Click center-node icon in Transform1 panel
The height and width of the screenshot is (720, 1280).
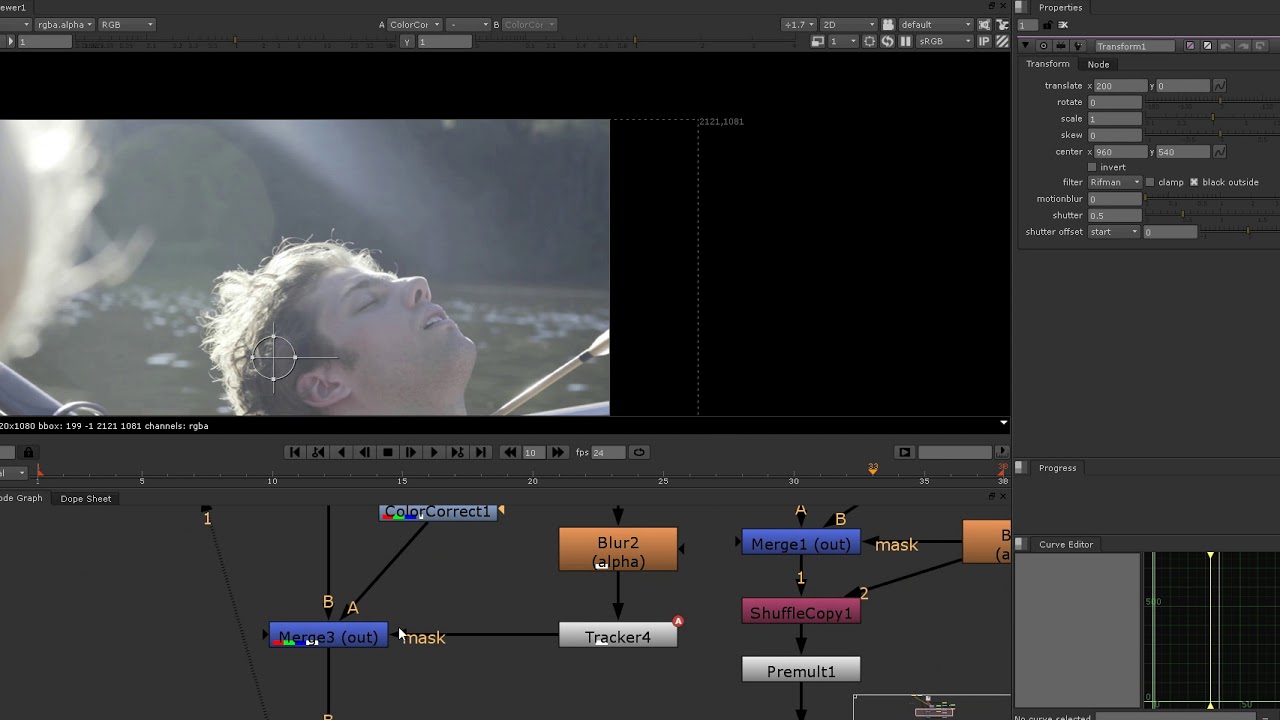point(1044,46)
